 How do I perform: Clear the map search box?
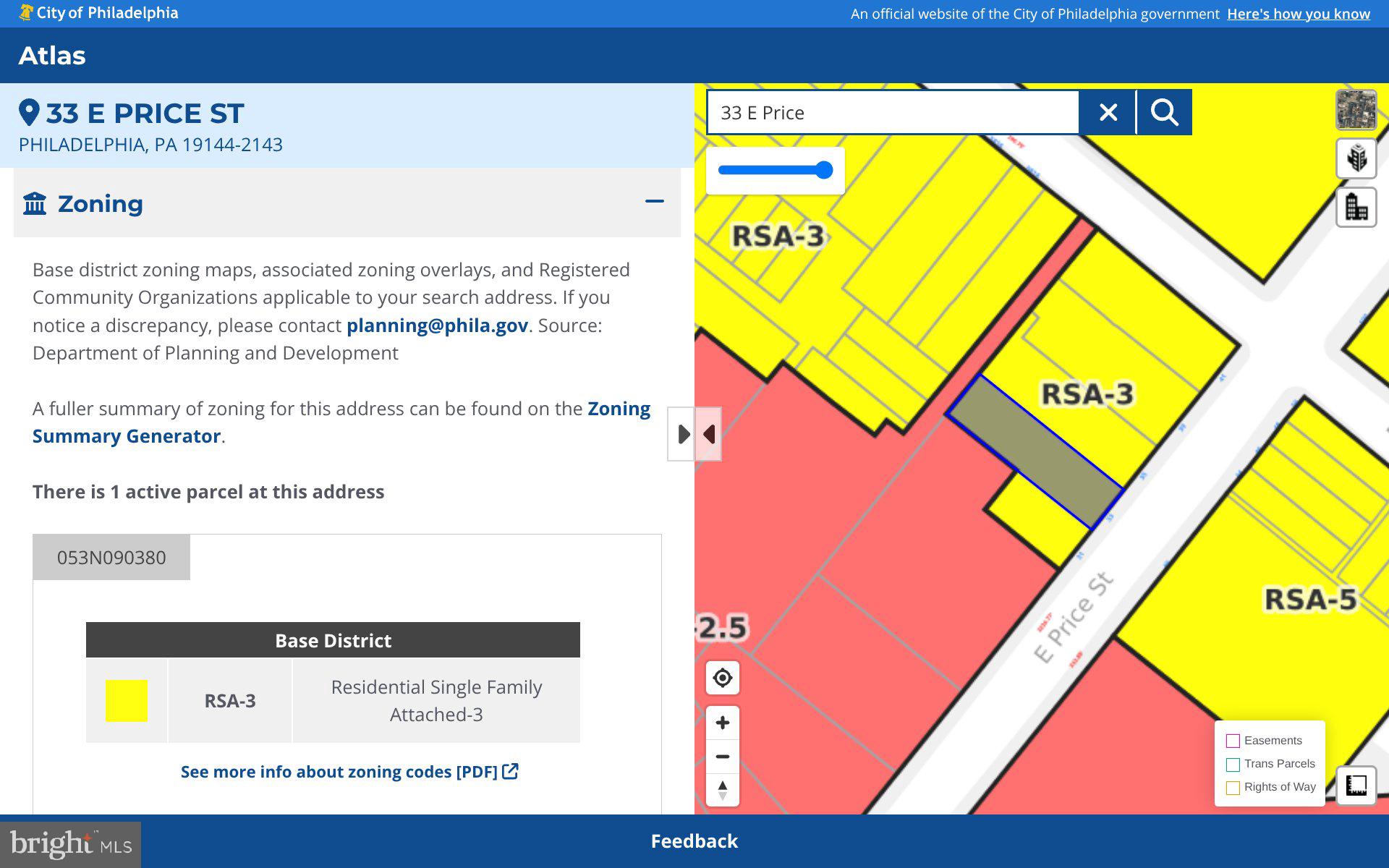pos(1108,112)
